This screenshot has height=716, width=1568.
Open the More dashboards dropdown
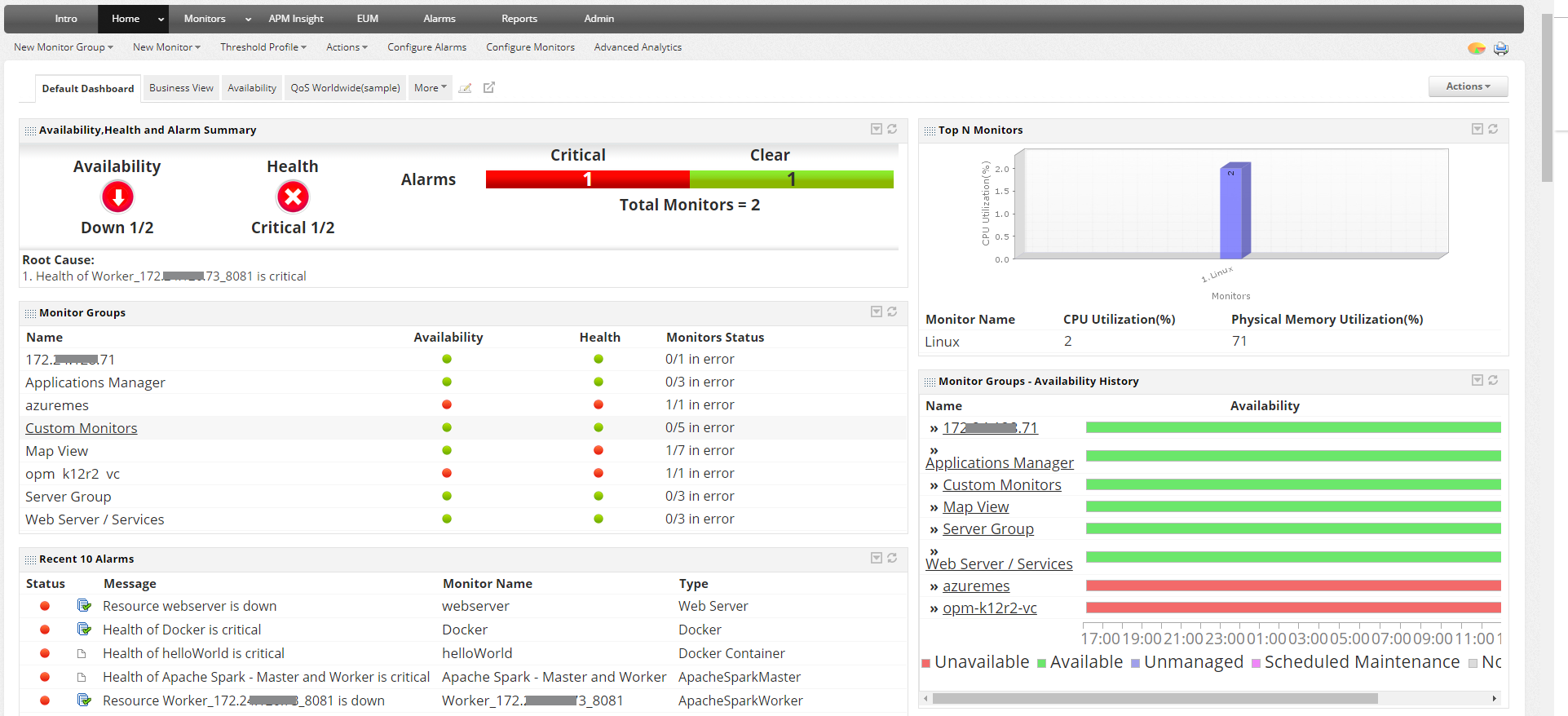point(431,87)
